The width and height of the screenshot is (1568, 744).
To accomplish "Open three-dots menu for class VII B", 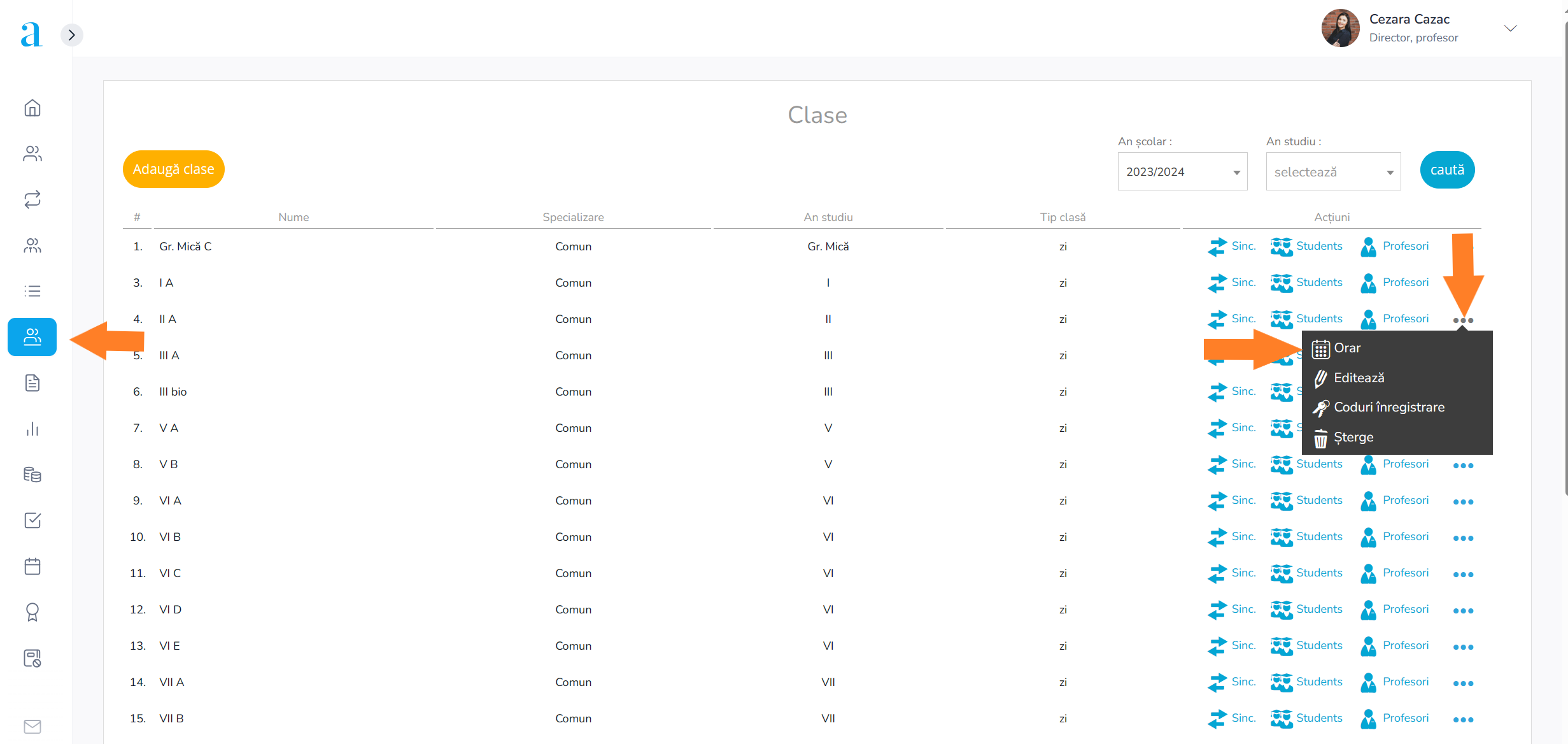I will [1463, 720].
